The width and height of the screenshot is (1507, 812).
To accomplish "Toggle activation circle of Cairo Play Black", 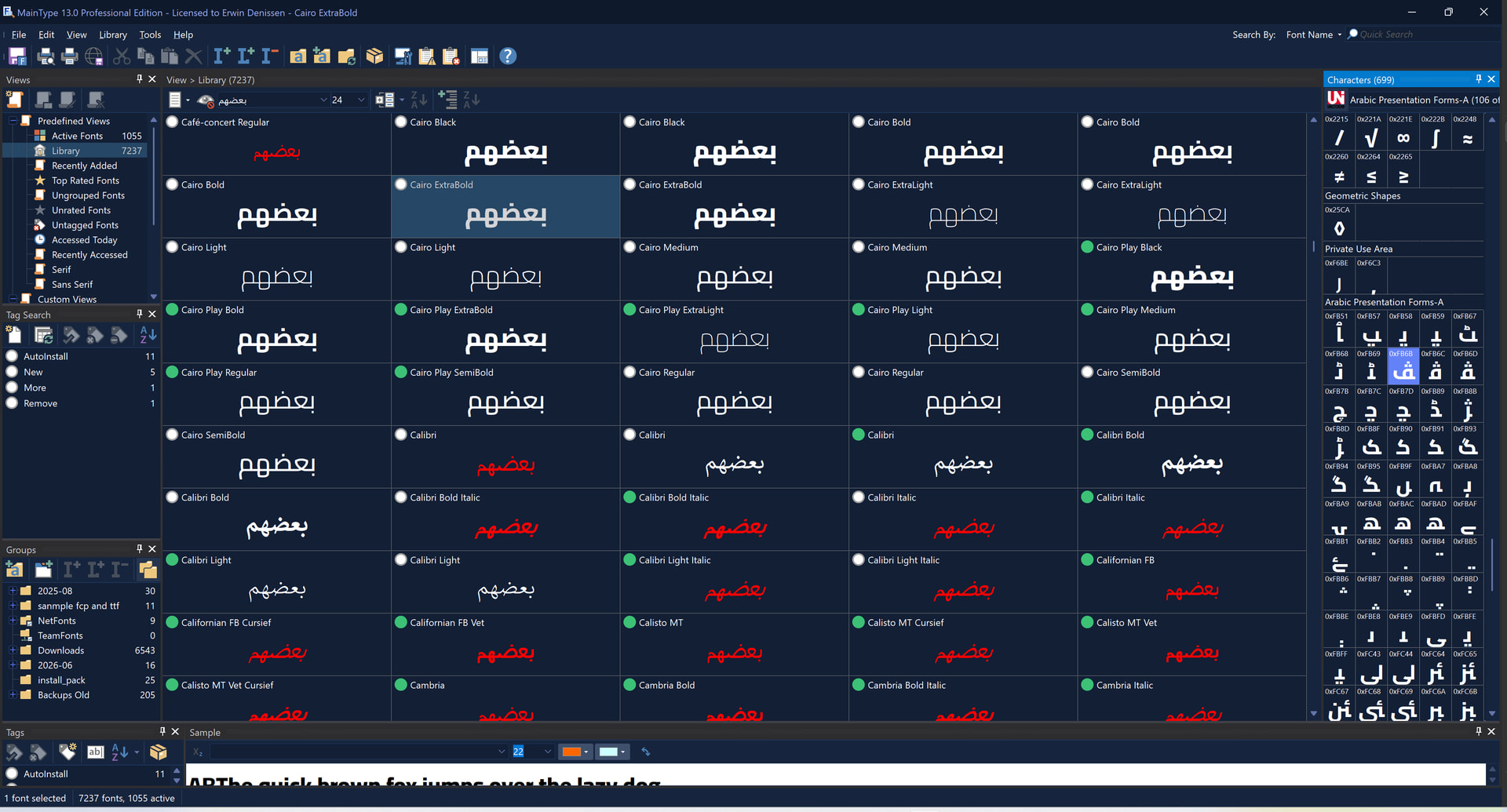I will pyautogui.click(x=1087, y=247).
